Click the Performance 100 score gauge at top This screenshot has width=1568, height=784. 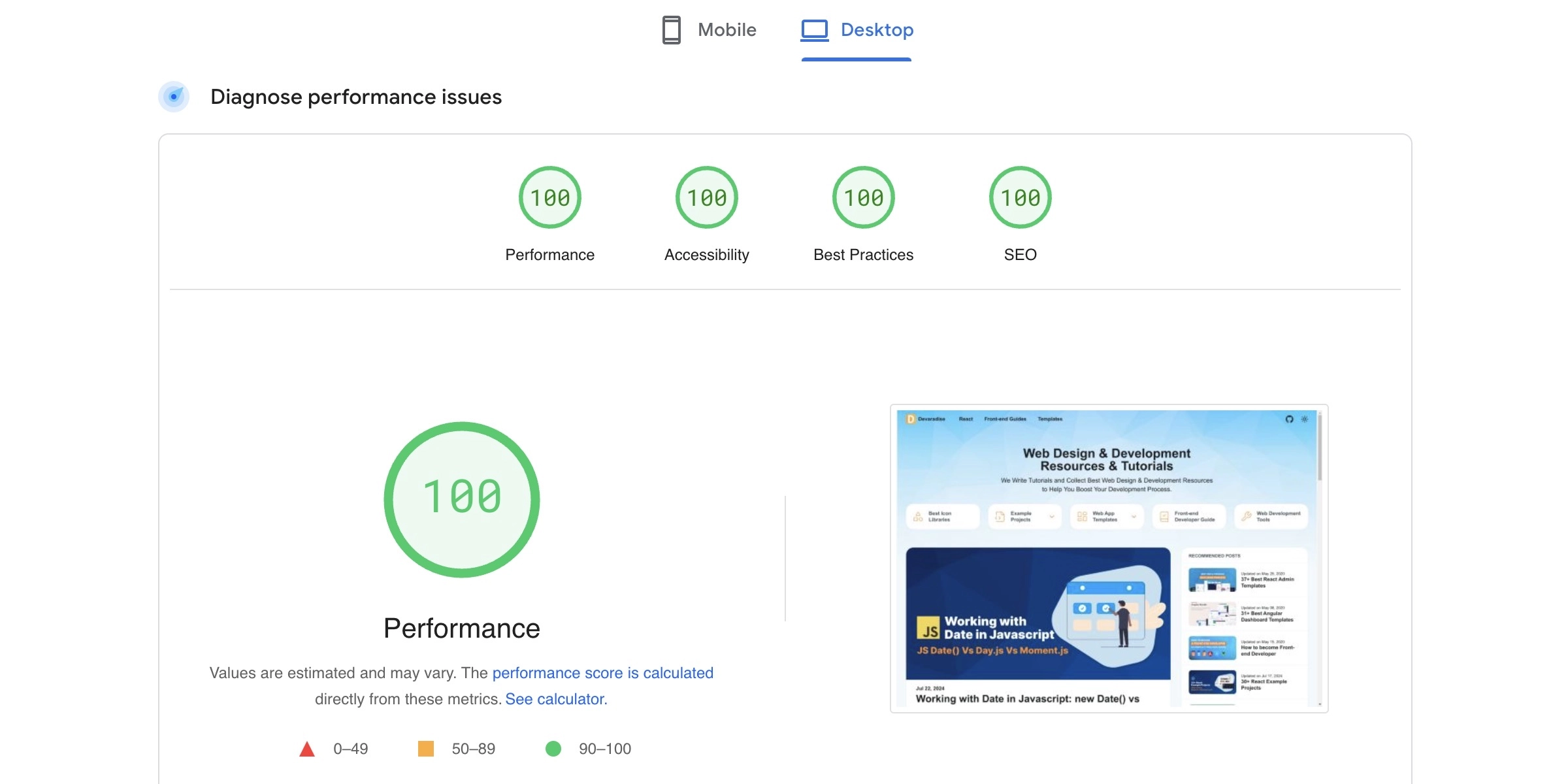point(549,197)
